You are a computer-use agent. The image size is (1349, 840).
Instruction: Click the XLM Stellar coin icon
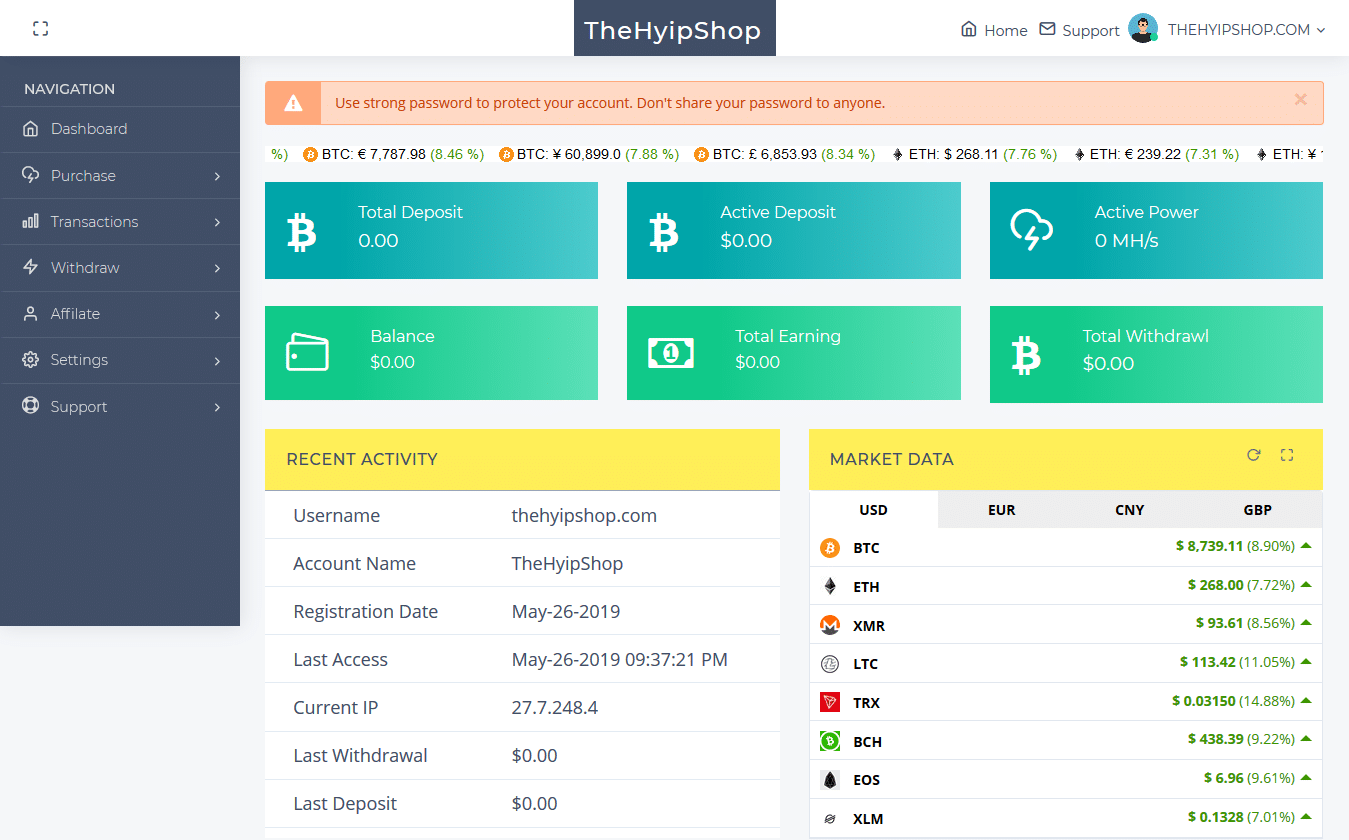tap(830, 818)
